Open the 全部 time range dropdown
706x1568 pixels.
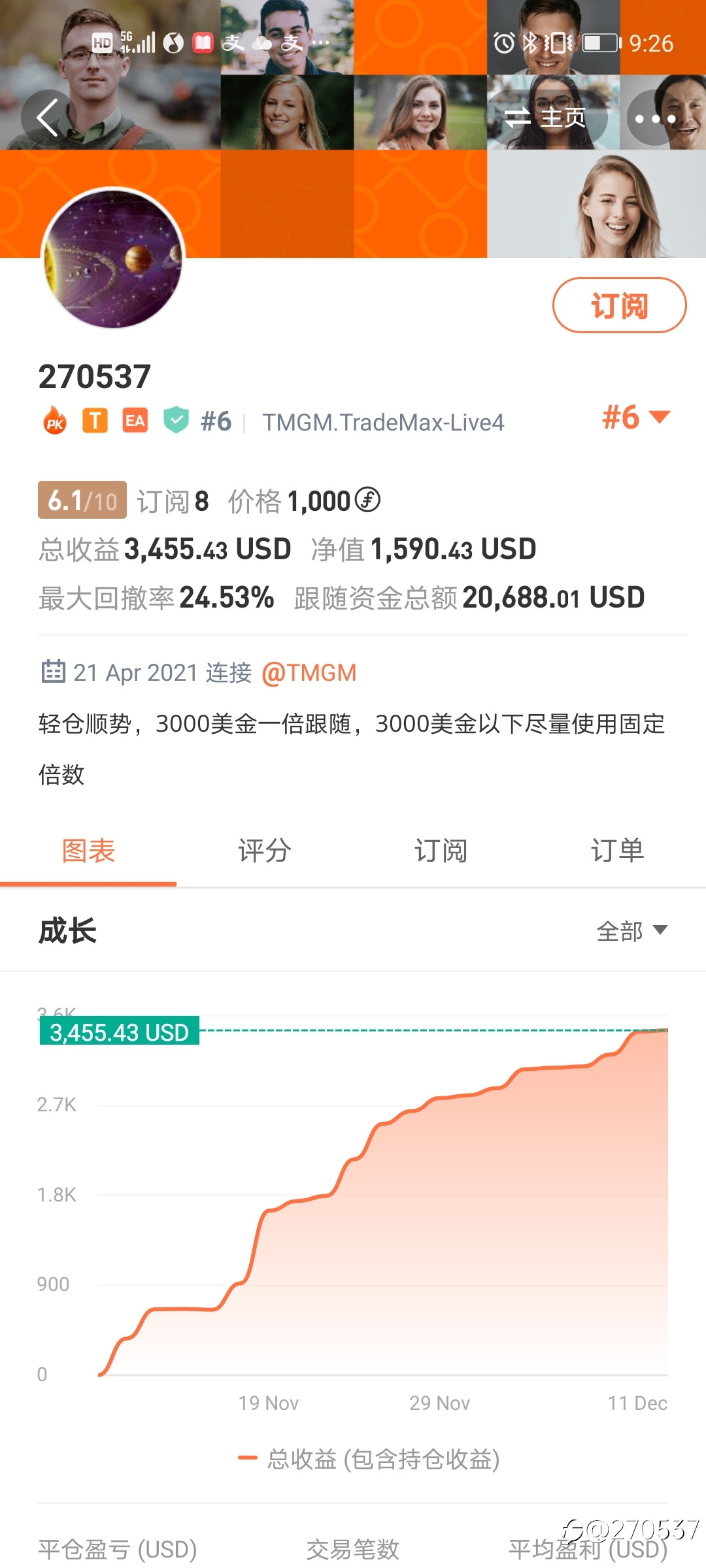[x=632, y=930]
